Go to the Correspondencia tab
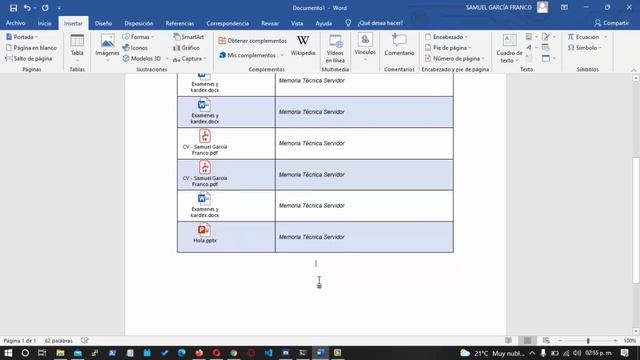Viewport: 640px width, 360px height. point(228,23)
